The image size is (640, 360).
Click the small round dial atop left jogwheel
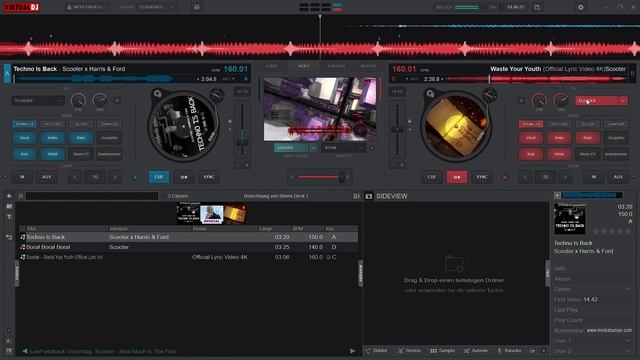(x=216, y=95)
